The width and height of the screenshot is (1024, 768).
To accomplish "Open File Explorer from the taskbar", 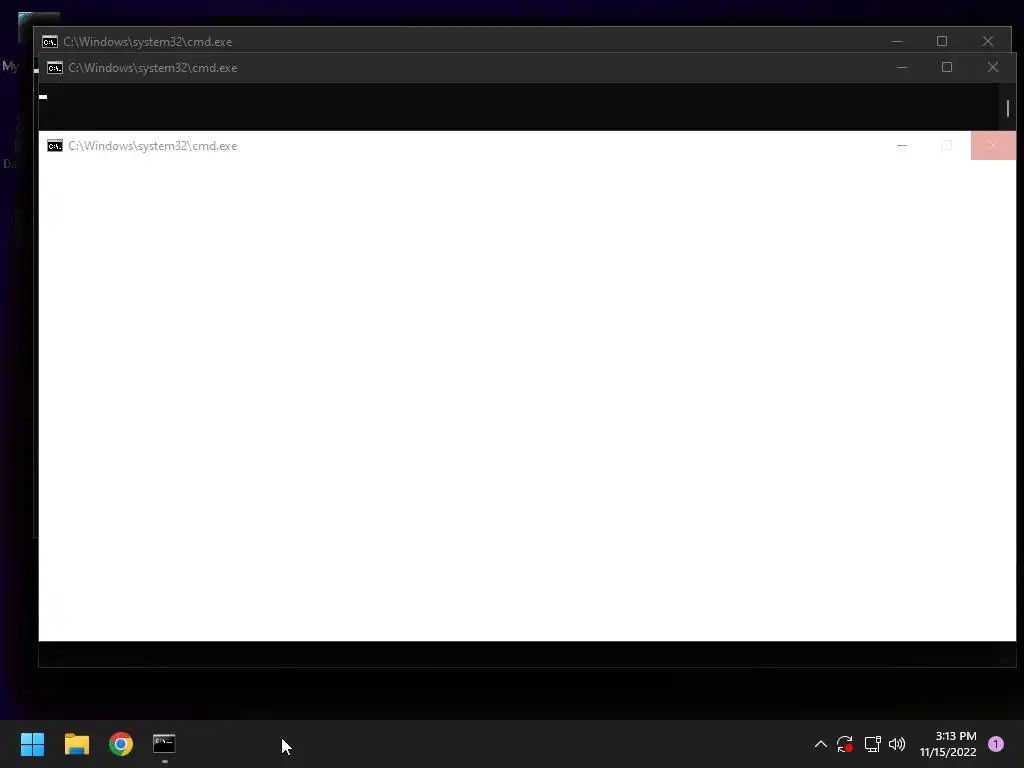I will click(x=76, y=744).
